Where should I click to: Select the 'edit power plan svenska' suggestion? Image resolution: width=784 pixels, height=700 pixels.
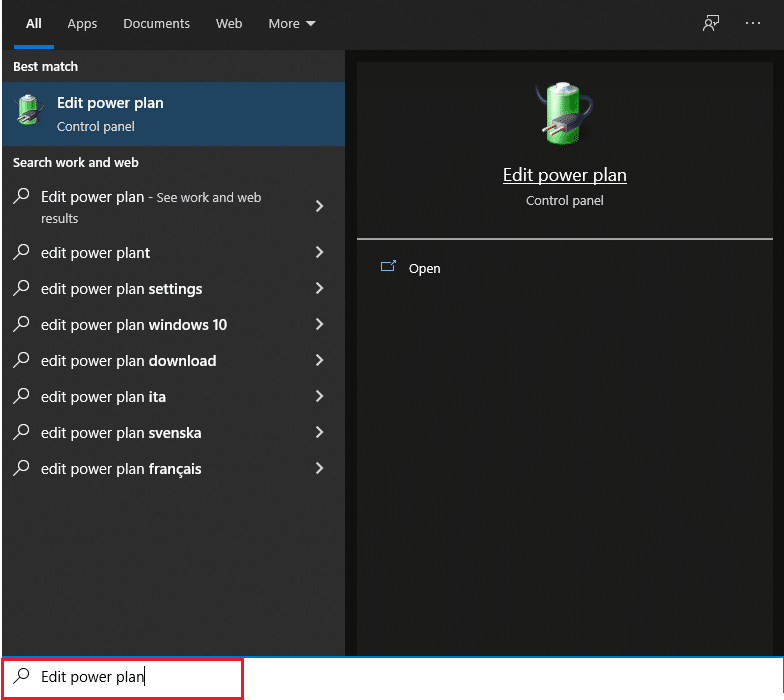[x=121, y=433]
